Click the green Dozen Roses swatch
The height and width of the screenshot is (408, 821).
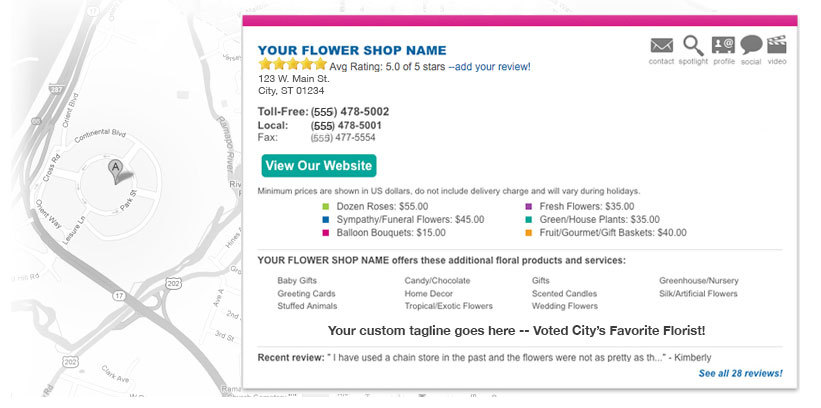(326, 207)
